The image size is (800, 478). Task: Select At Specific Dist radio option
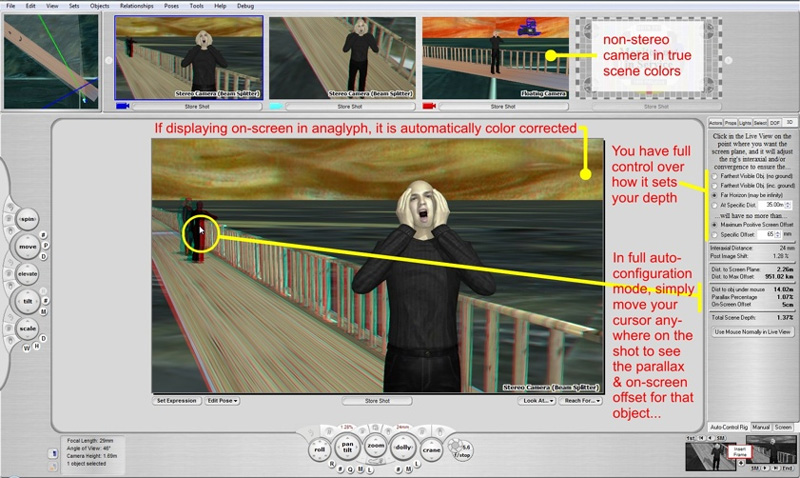[x=715, y=205]
